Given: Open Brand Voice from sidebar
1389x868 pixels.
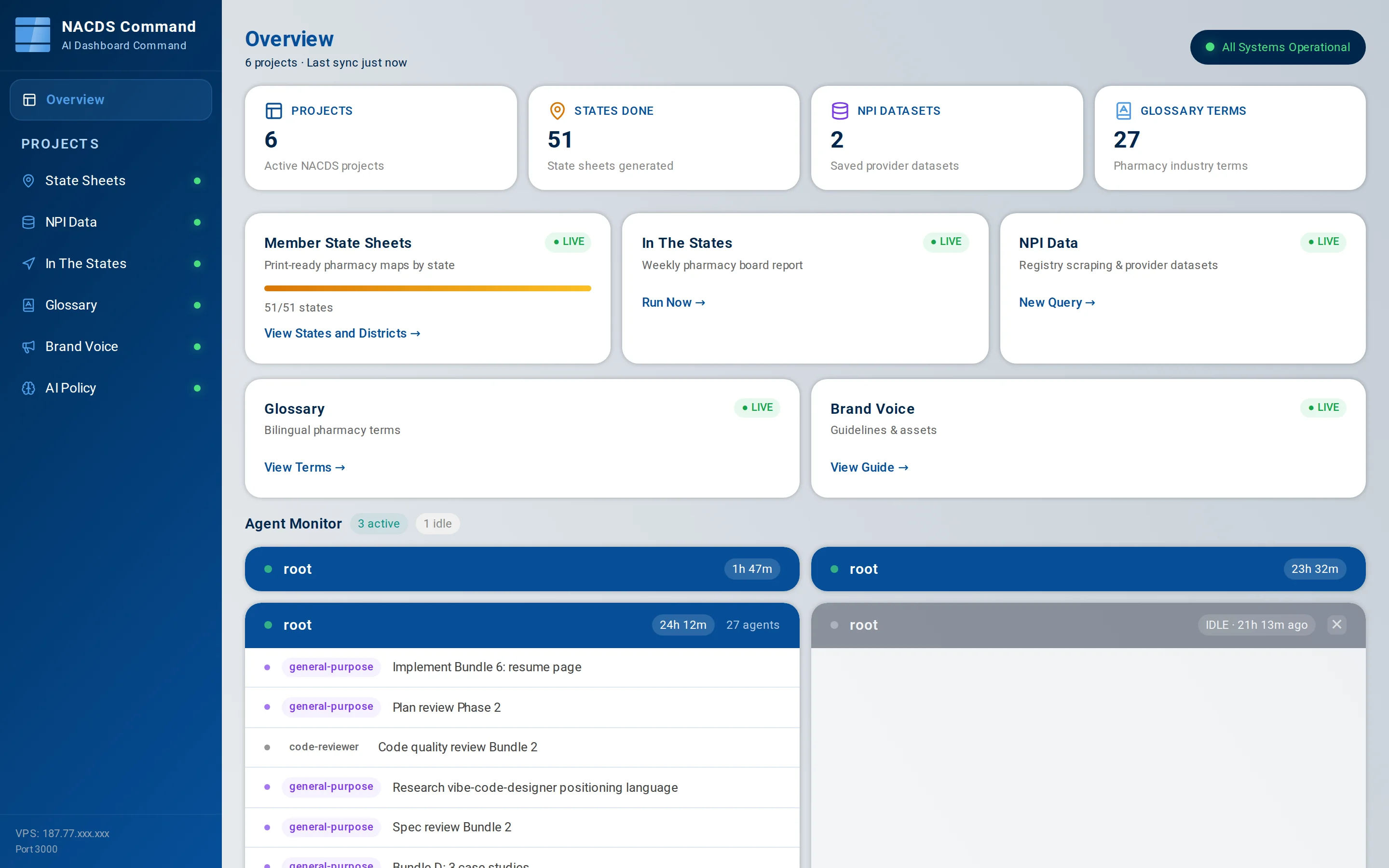Looking at the screenshot, I should tap(111, 347).
